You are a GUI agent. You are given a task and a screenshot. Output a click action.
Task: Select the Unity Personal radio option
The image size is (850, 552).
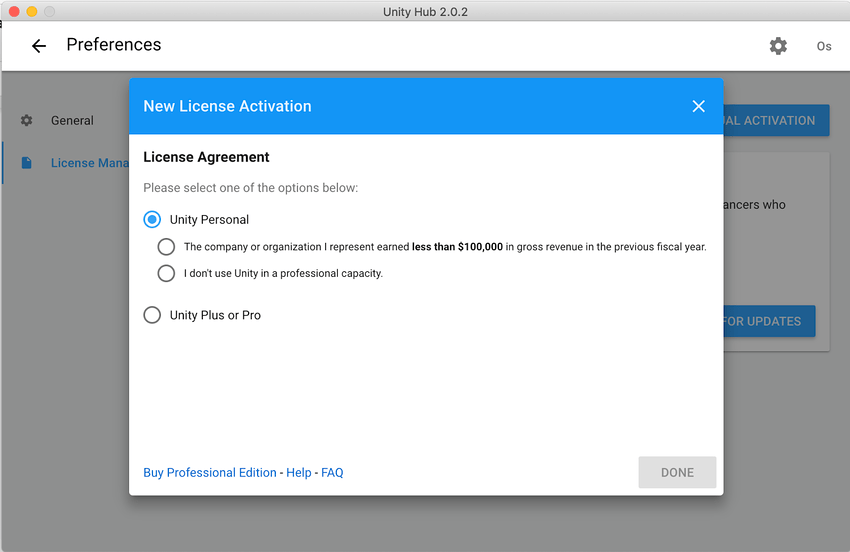coord(152,220)
